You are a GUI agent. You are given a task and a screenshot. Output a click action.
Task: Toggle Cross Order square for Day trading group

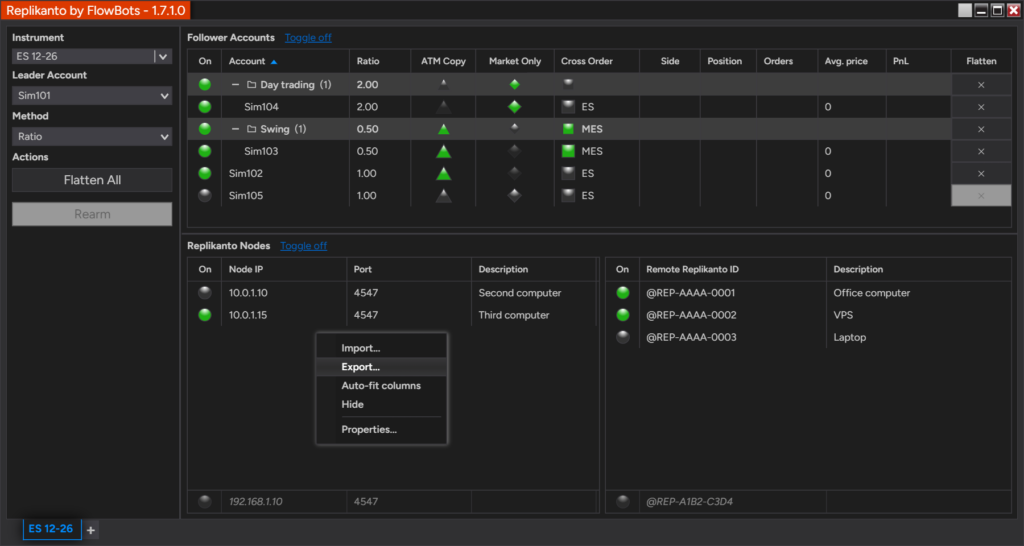(568, 83)
